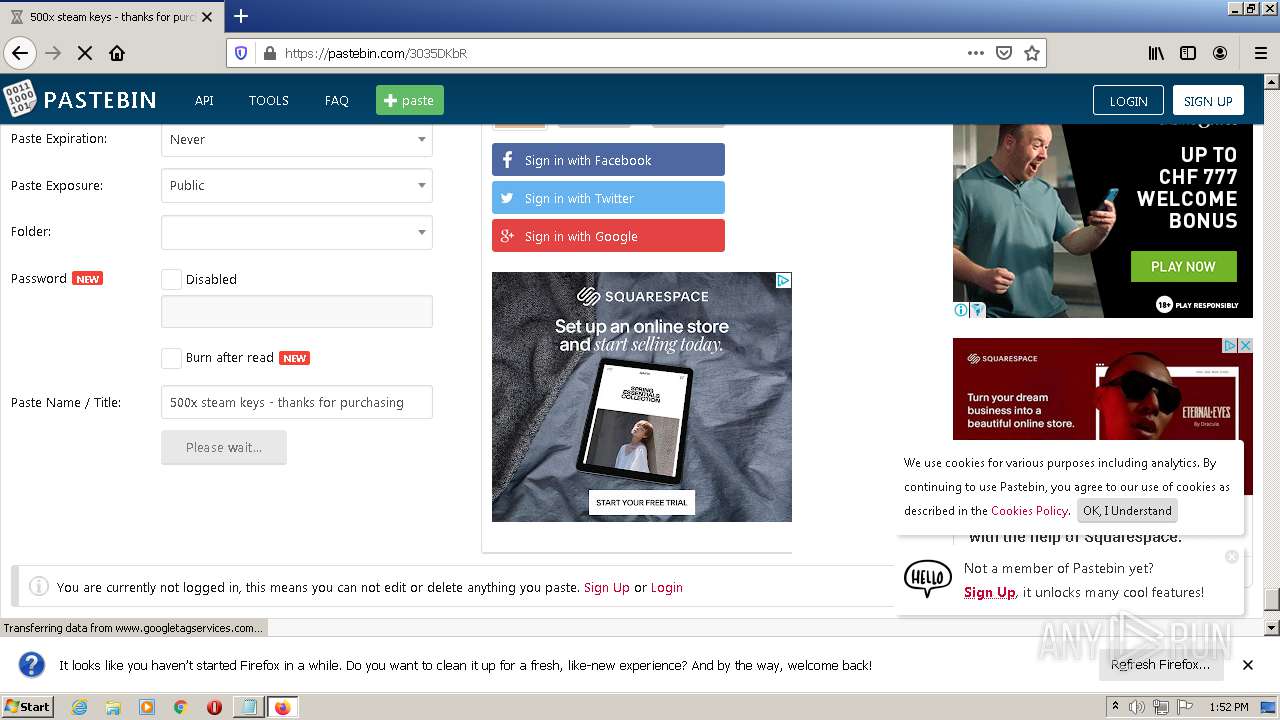Launch Internet Explorer from taskbar
This screenshot has height=720, width=1280.
pyautogui.click(x=79, y=707)
